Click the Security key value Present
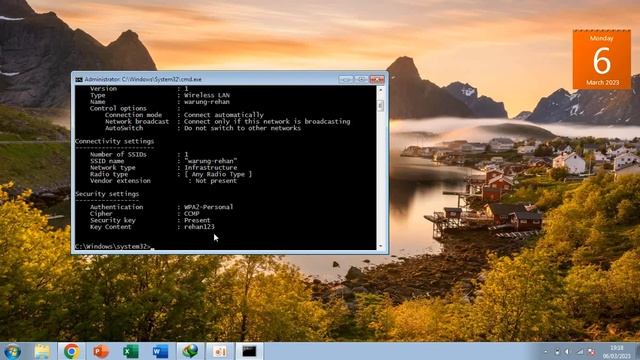The height and width of the screenshot is (360, 640). (197, 220)
